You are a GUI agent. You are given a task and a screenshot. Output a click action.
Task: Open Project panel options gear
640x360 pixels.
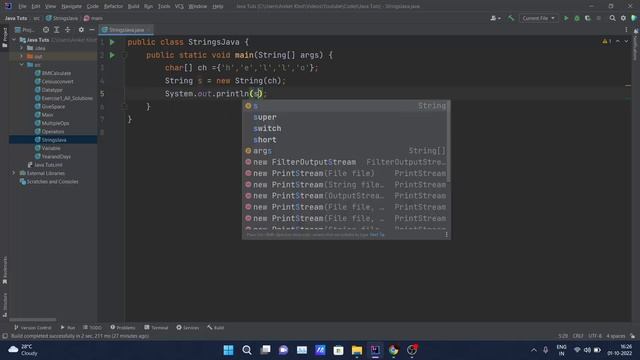click(x=81, y=30)
